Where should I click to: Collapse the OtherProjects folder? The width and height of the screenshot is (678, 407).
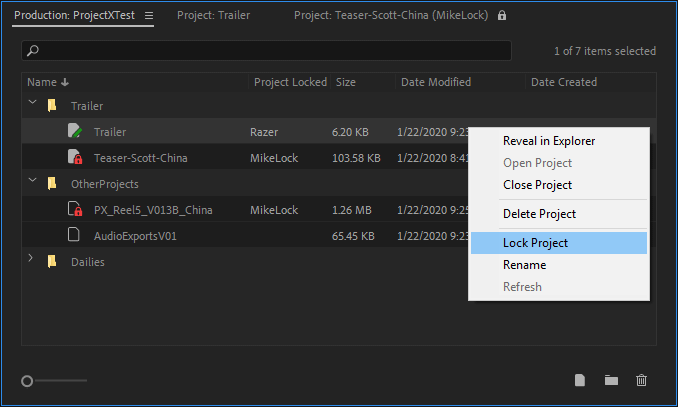click(x=32, y=180)
